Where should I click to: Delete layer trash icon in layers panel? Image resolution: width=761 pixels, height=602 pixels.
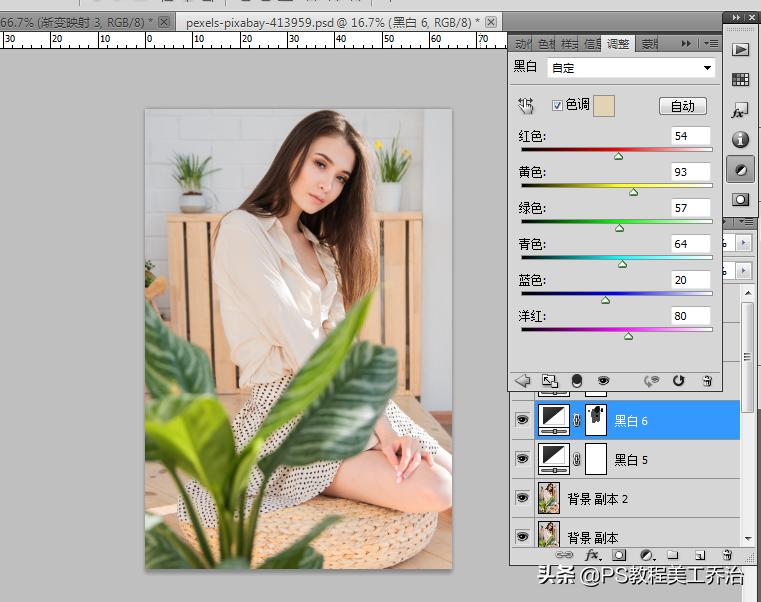click(727, 554)
